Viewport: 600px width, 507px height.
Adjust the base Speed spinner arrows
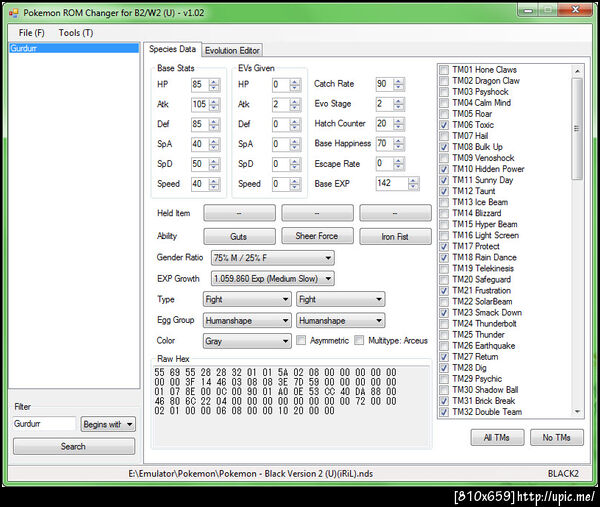[x=215, y=184]
